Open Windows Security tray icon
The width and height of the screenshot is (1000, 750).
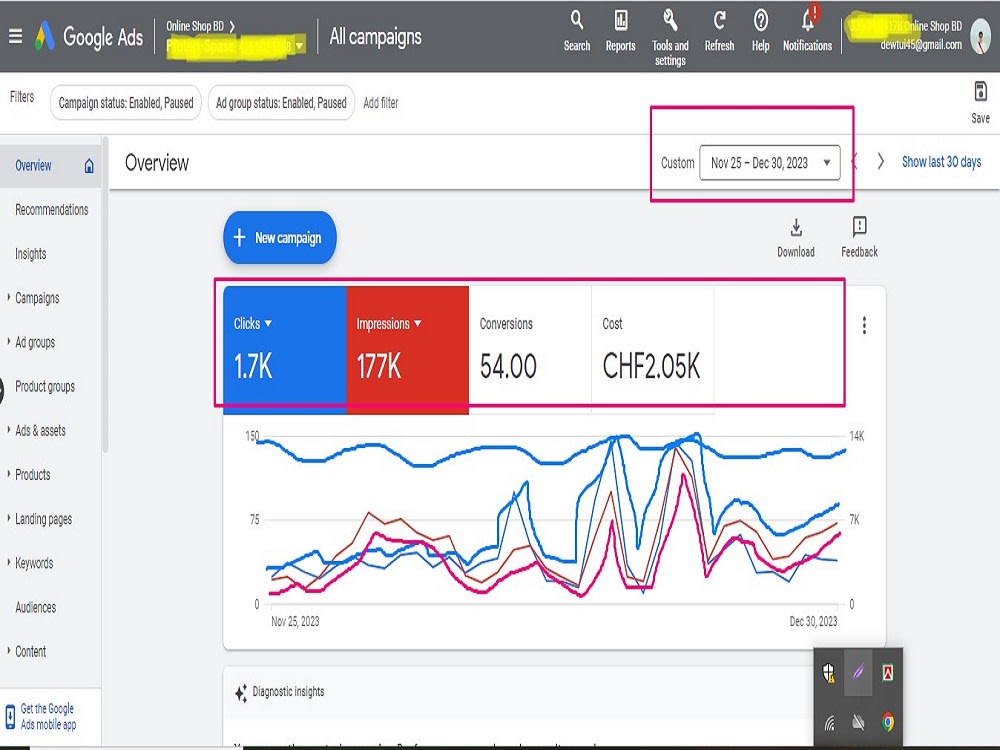click(x=828, y=672)
